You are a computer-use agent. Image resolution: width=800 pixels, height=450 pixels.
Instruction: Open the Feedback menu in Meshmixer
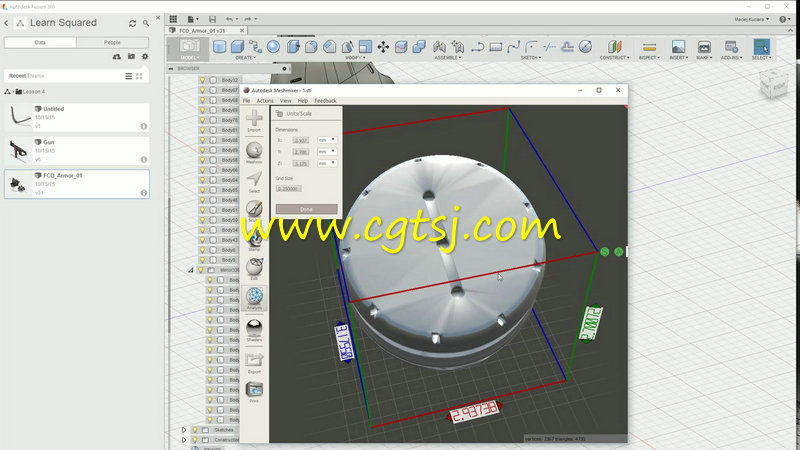point(325,101)
